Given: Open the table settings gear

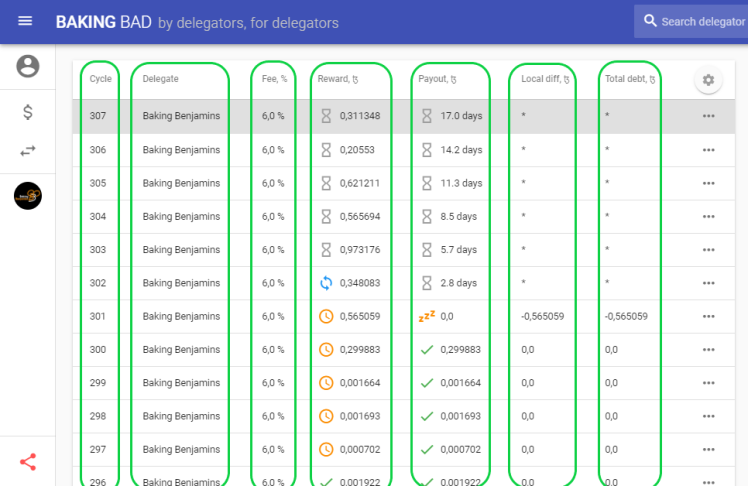Looking at the screenshot, I should (x=708, y=80).
